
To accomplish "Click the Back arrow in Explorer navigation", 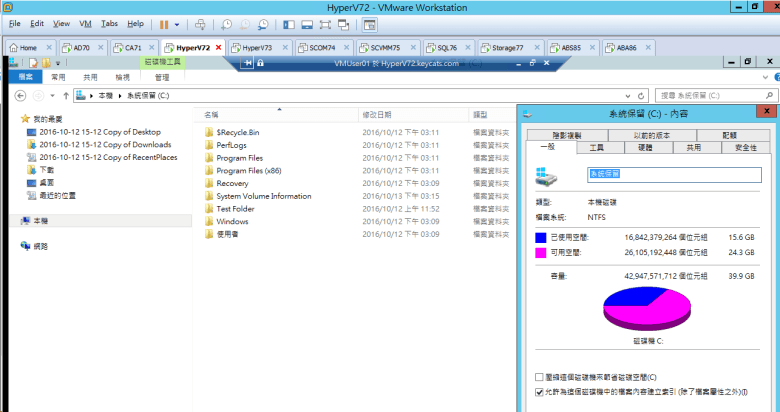I will (21, 95).
